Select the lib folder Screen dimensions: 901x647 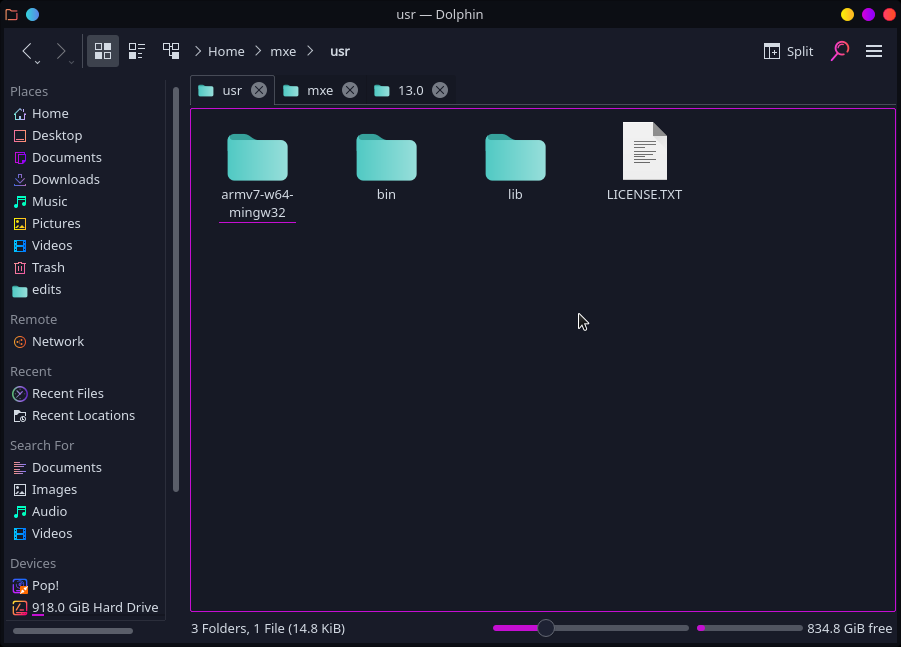coord(515,167)
